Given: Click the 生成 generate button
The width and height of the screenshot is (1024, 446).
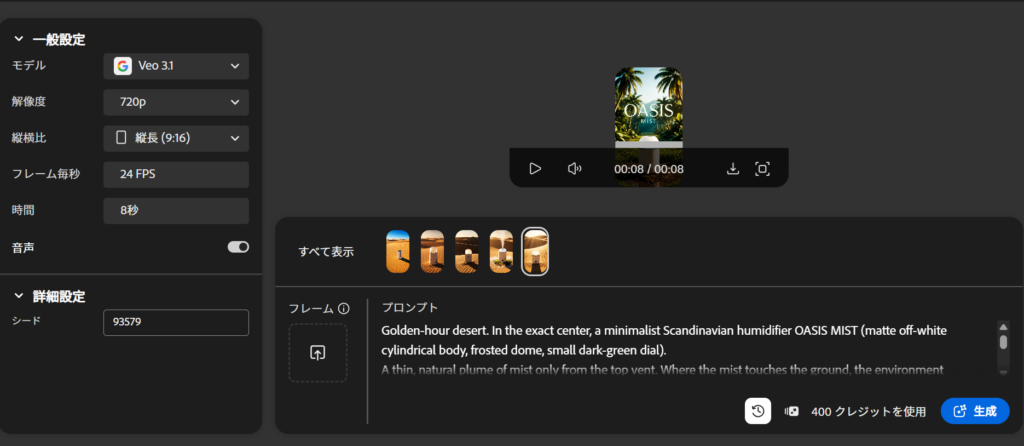Looking at the screenshot, I should click(x=975, y=411).
